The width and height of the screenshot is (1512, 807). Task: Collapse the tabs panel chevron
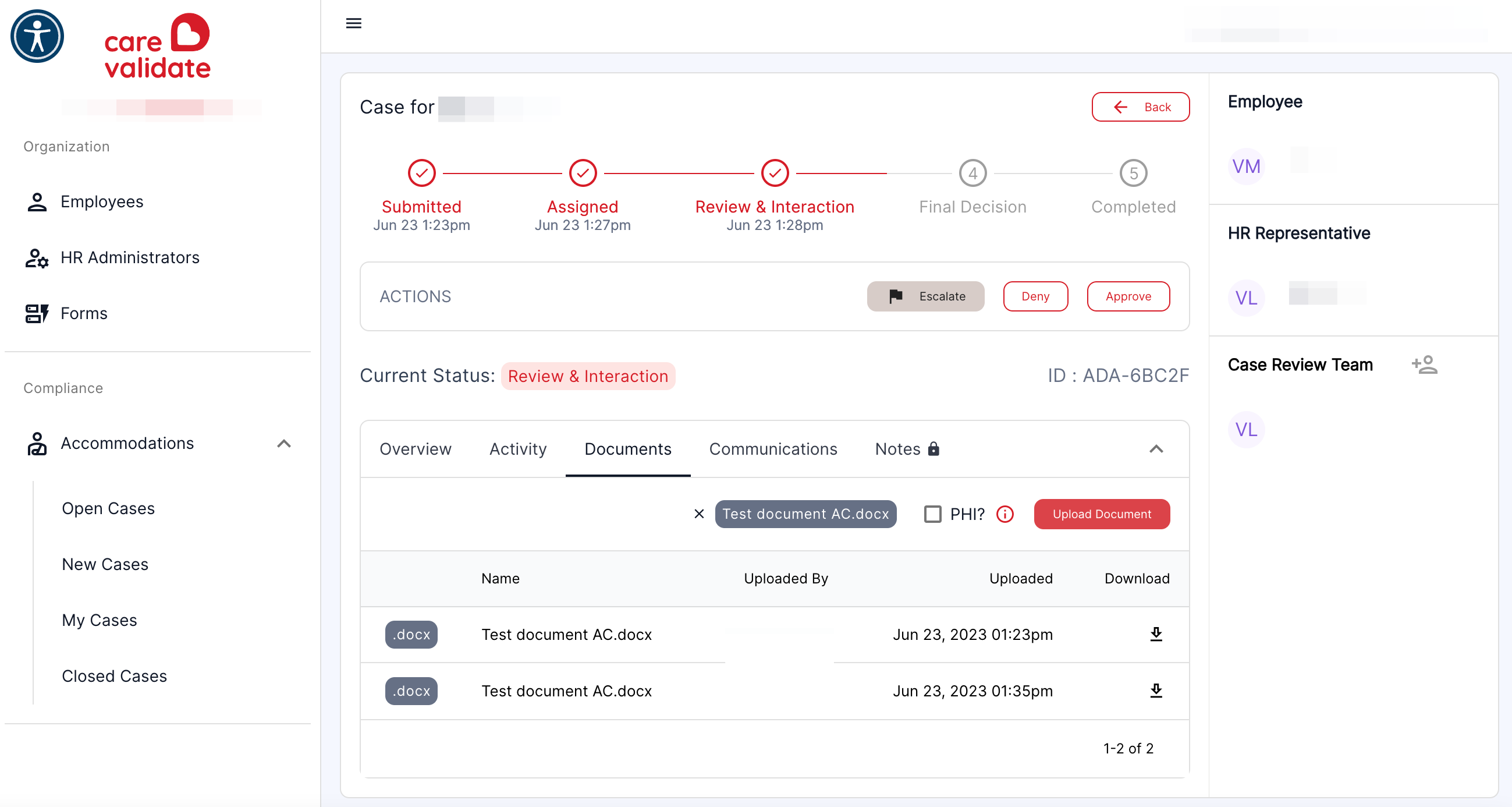pos(1156,449)
